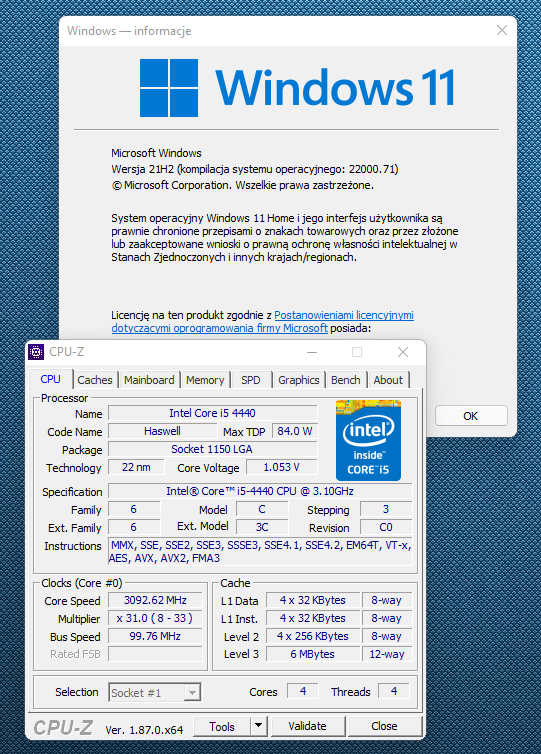
Task: Expand the Socket #1 selection dropdown
Action: (192, 693)
